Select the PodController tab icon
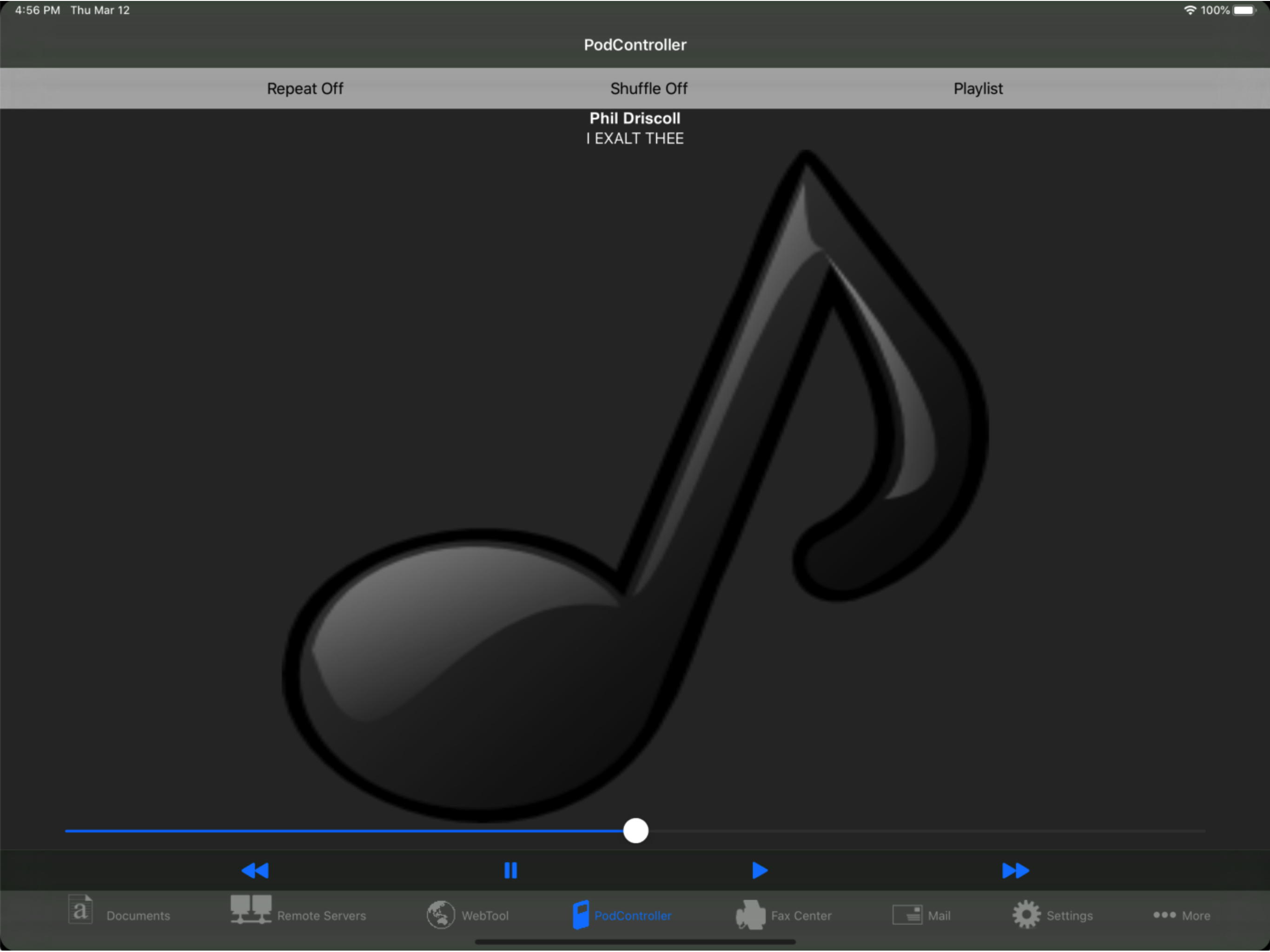 pos(581,915)
